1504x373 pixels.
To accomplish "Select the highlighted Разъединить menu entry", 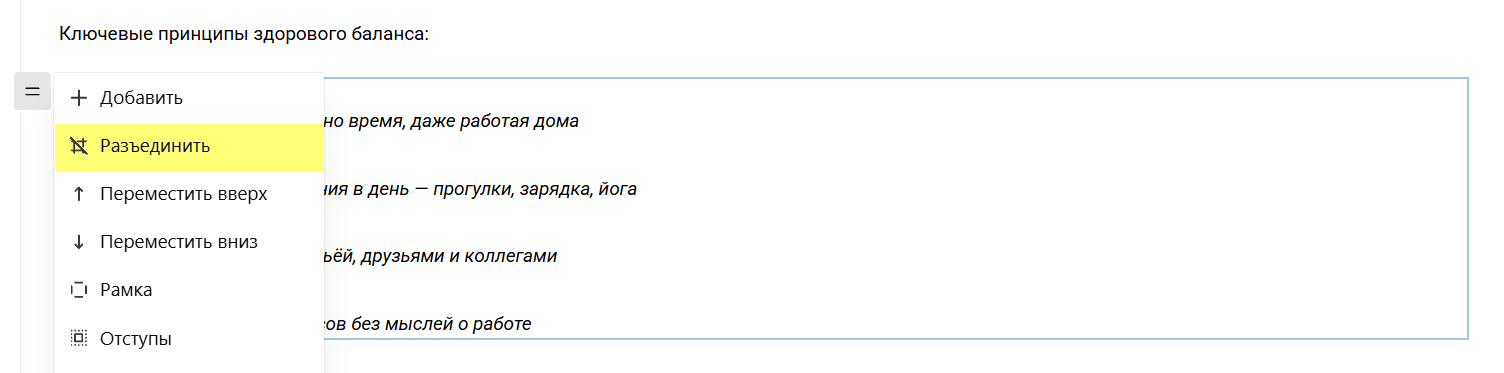I will click(x=189, y=146).
